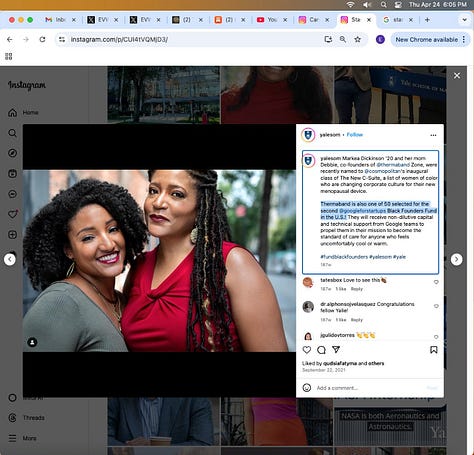The height and width of the screenshot is (455, 474).
Task: Switch to first X tab
Action: point(102,20)
